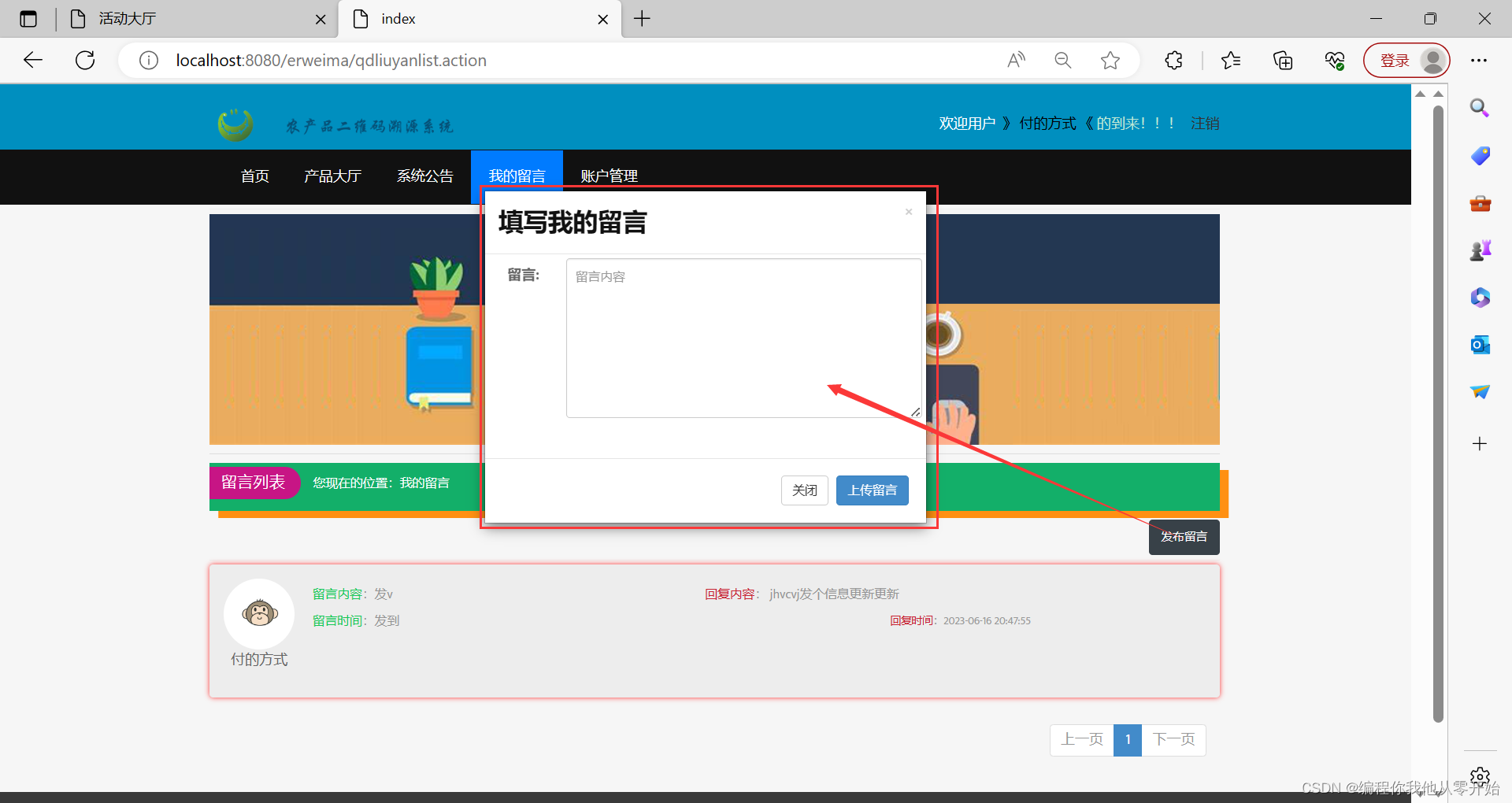Select the 账户管理 navigation item
The width and height of the screenshot is (1512, 803).
click(x=609, y=176)
